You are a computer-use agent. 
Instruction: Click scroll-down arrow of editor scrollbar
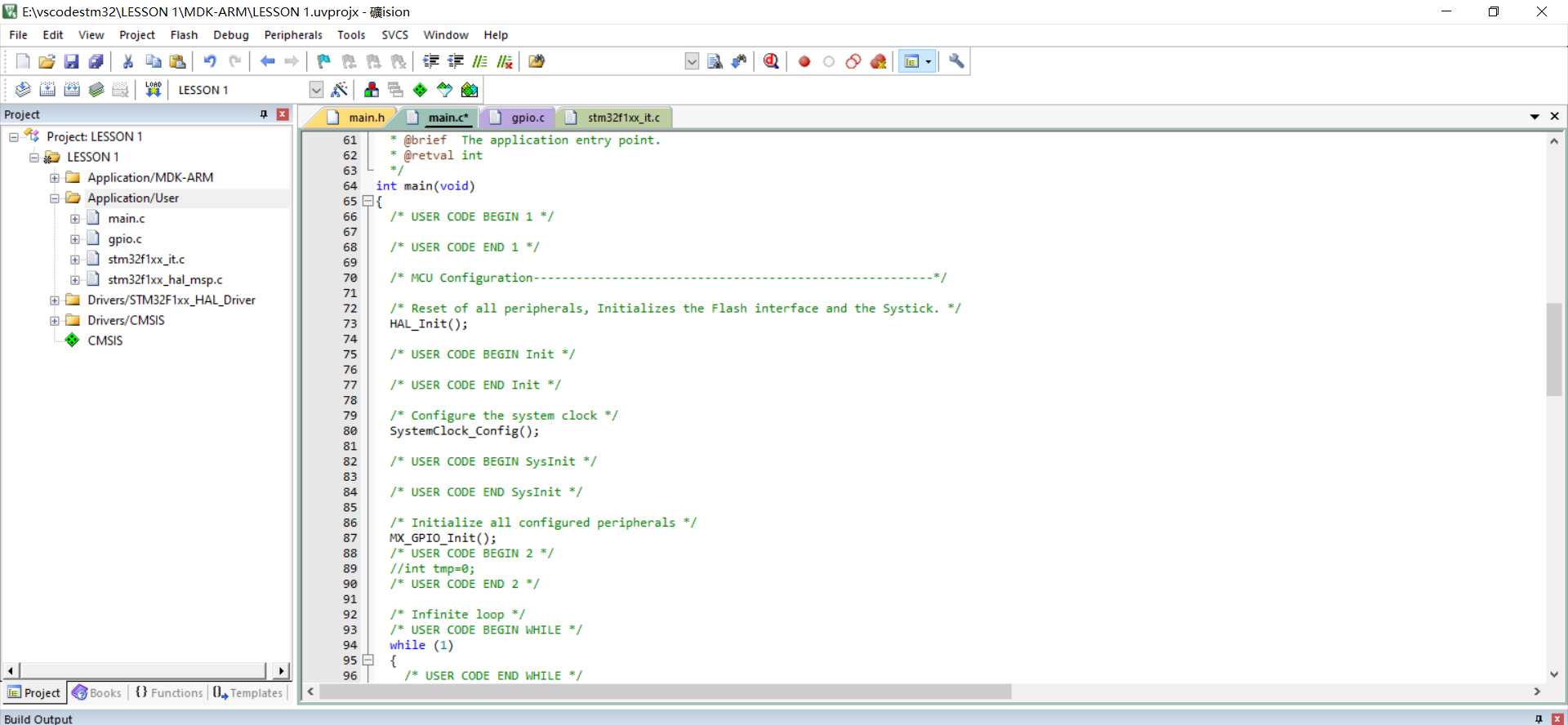tap(1554, 674)
